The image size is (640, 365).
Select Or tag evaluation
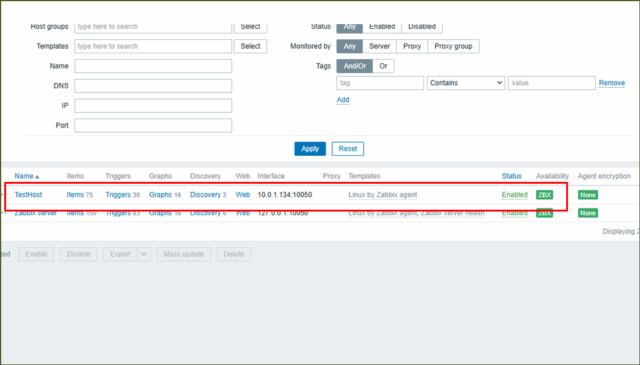click(x=383, y=66)
